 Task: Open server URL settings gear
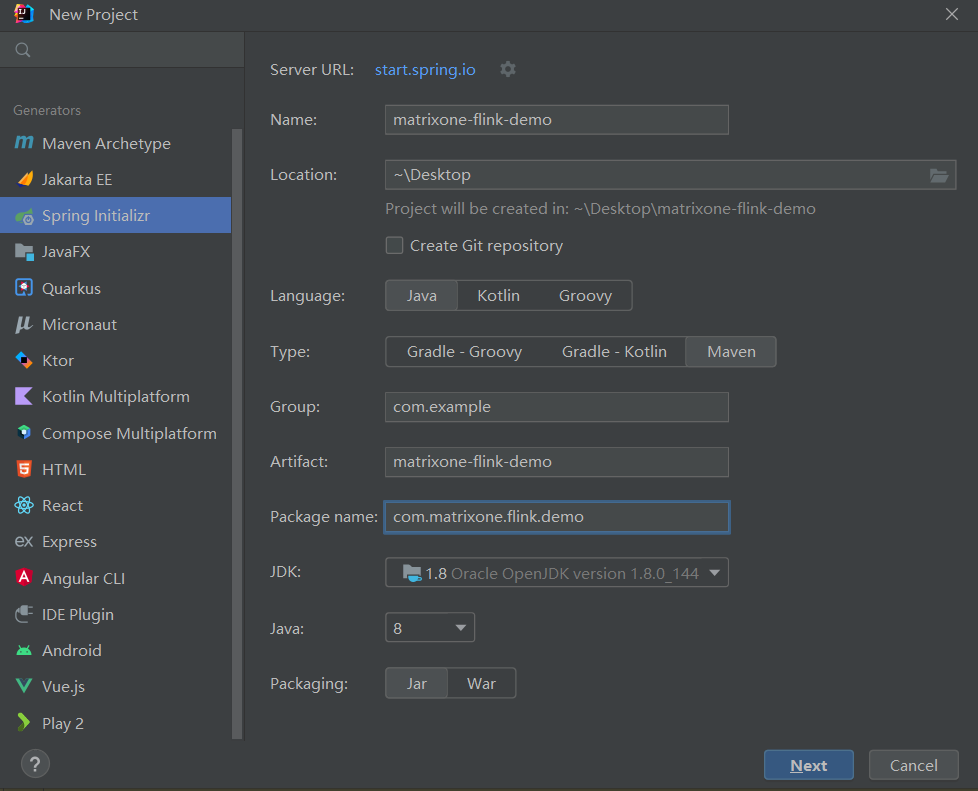coord(508,69)
